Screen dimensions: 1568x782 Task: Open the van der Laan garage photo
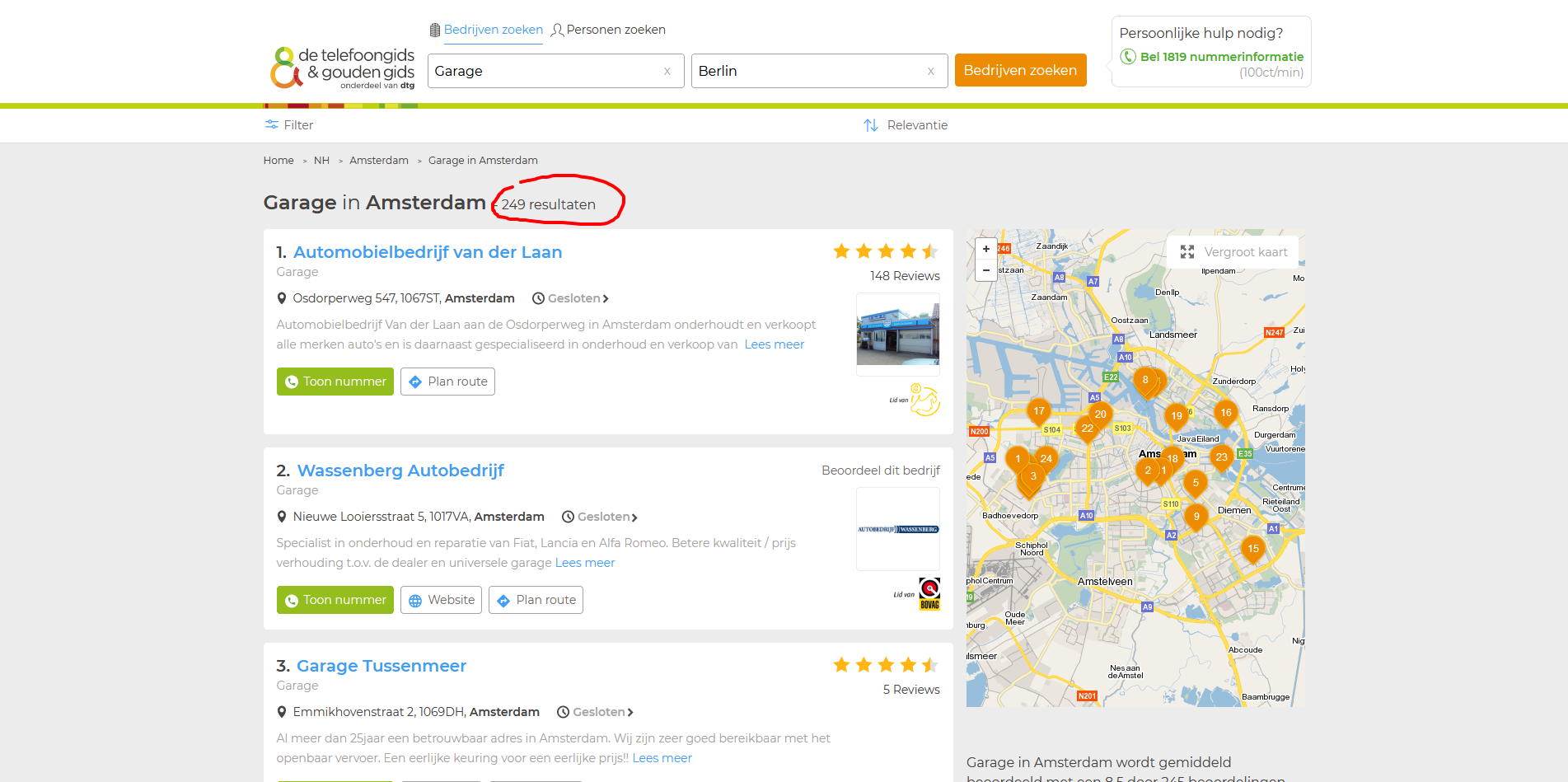pyautogui.click(x=898, y=335)
